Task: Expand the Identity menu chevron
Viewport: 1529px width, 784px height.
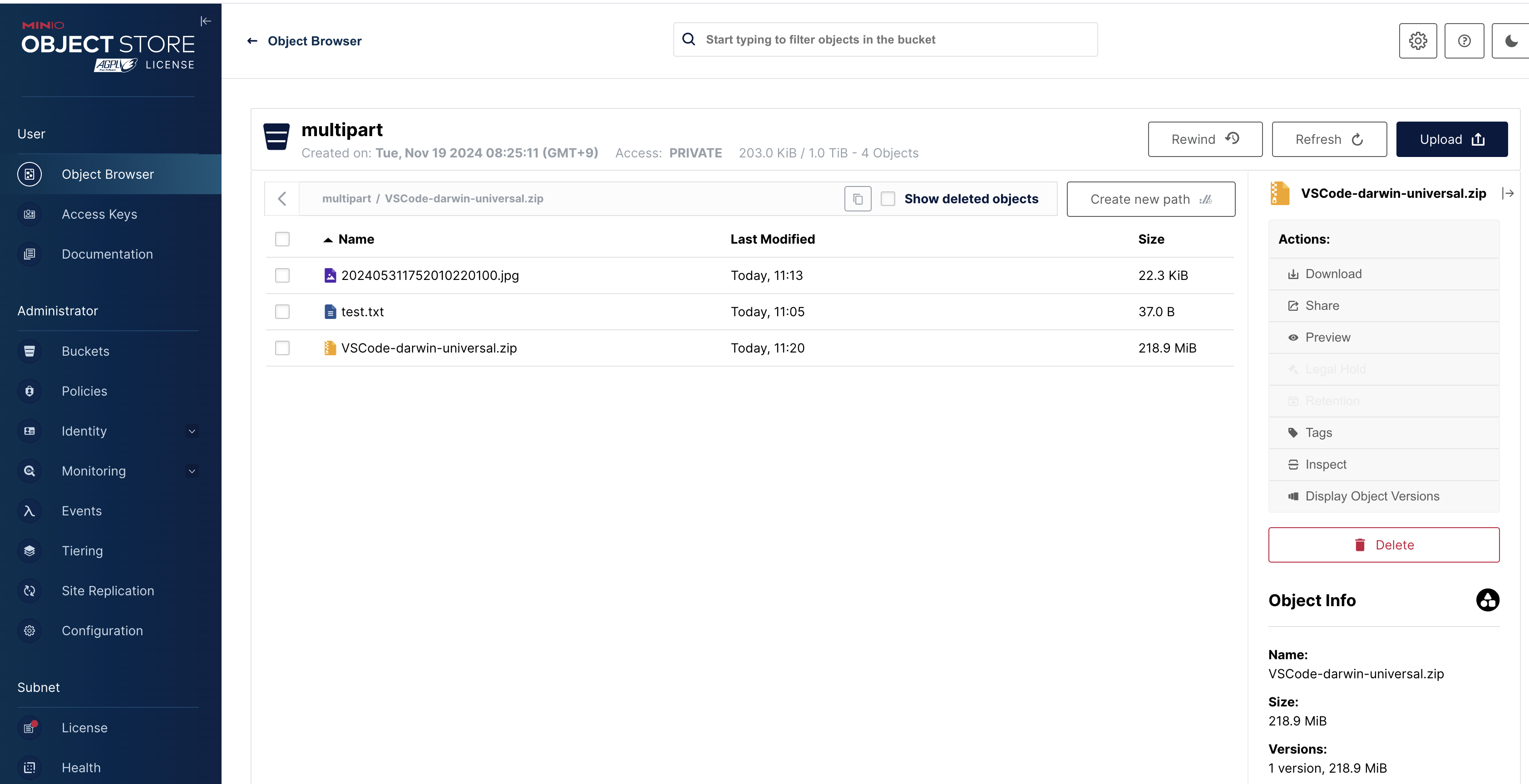Action: [192, 431]
